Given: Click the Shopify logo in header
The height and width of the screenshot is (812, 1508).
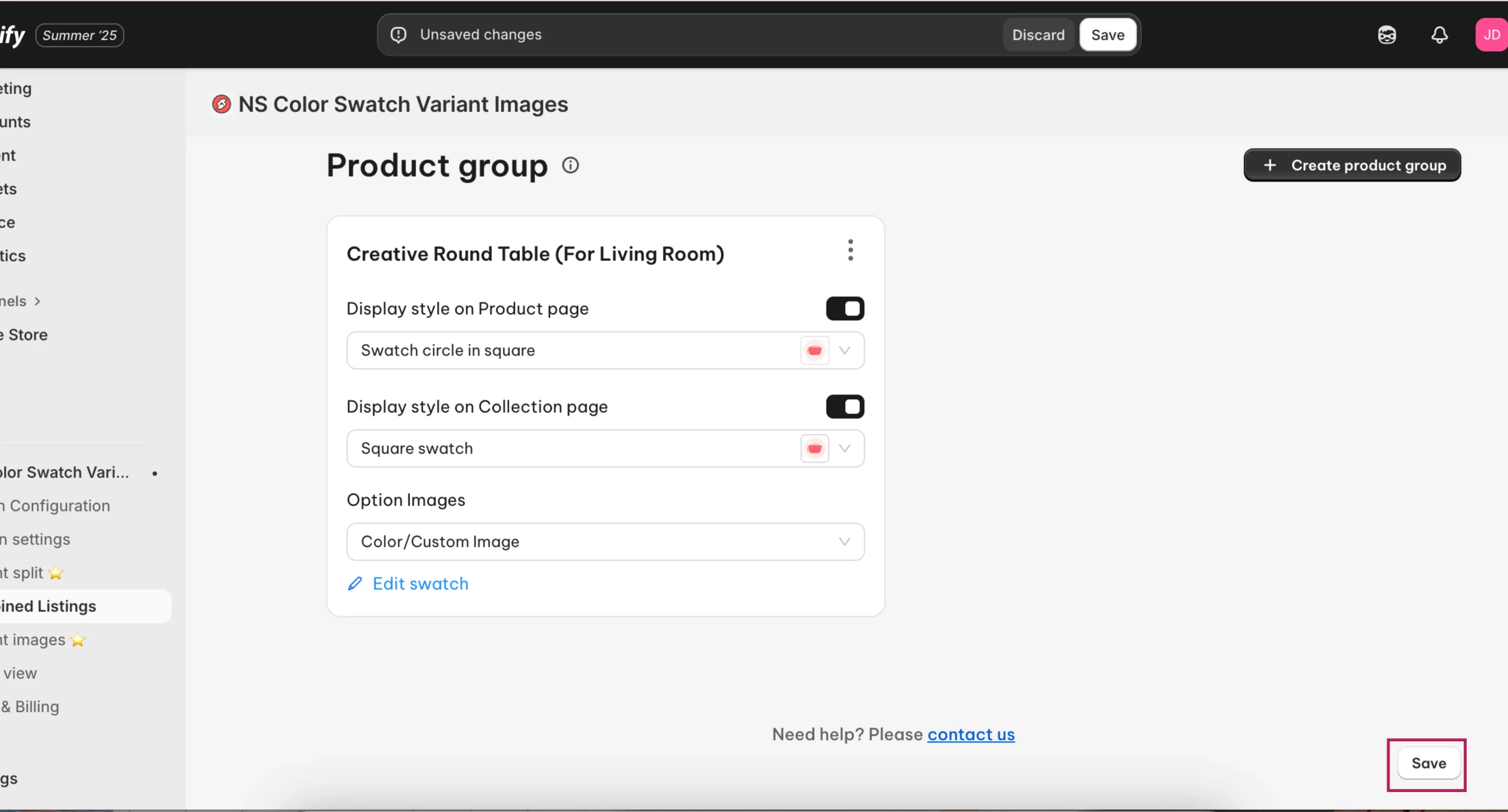Looking at the screenshot, I should click(12, 35).
